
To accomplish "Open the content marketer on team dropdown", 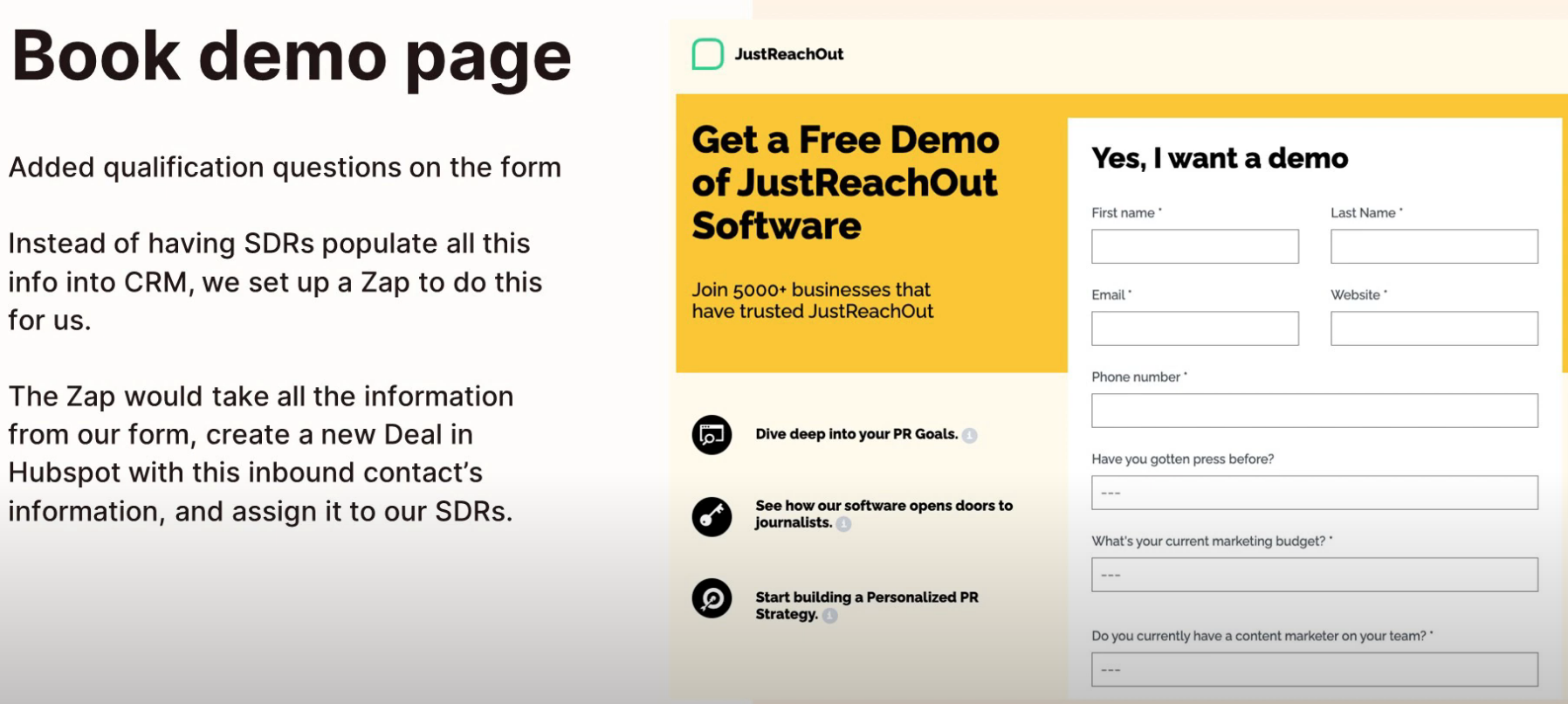I will coord(1314,670).
